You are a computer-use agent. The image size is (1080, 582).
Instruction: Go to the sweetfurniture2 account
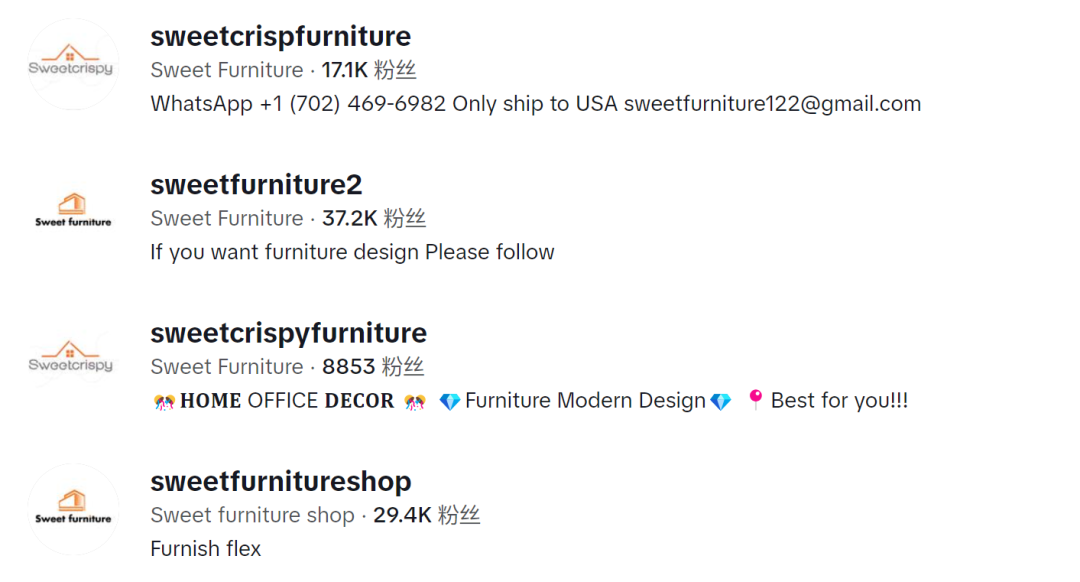[x=256, y=185]
